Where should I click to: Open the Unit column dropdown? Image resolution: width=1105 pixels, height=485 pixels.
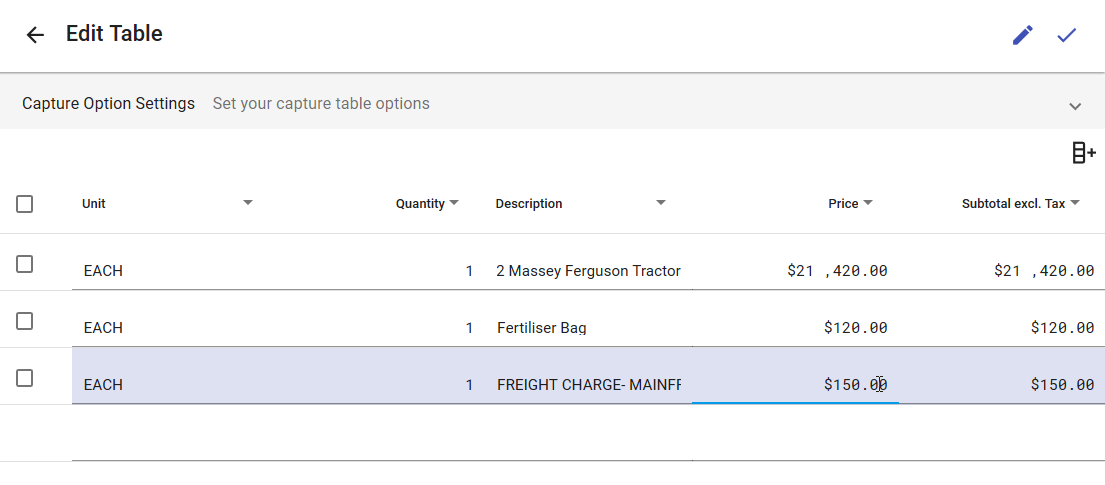[248, 203]
